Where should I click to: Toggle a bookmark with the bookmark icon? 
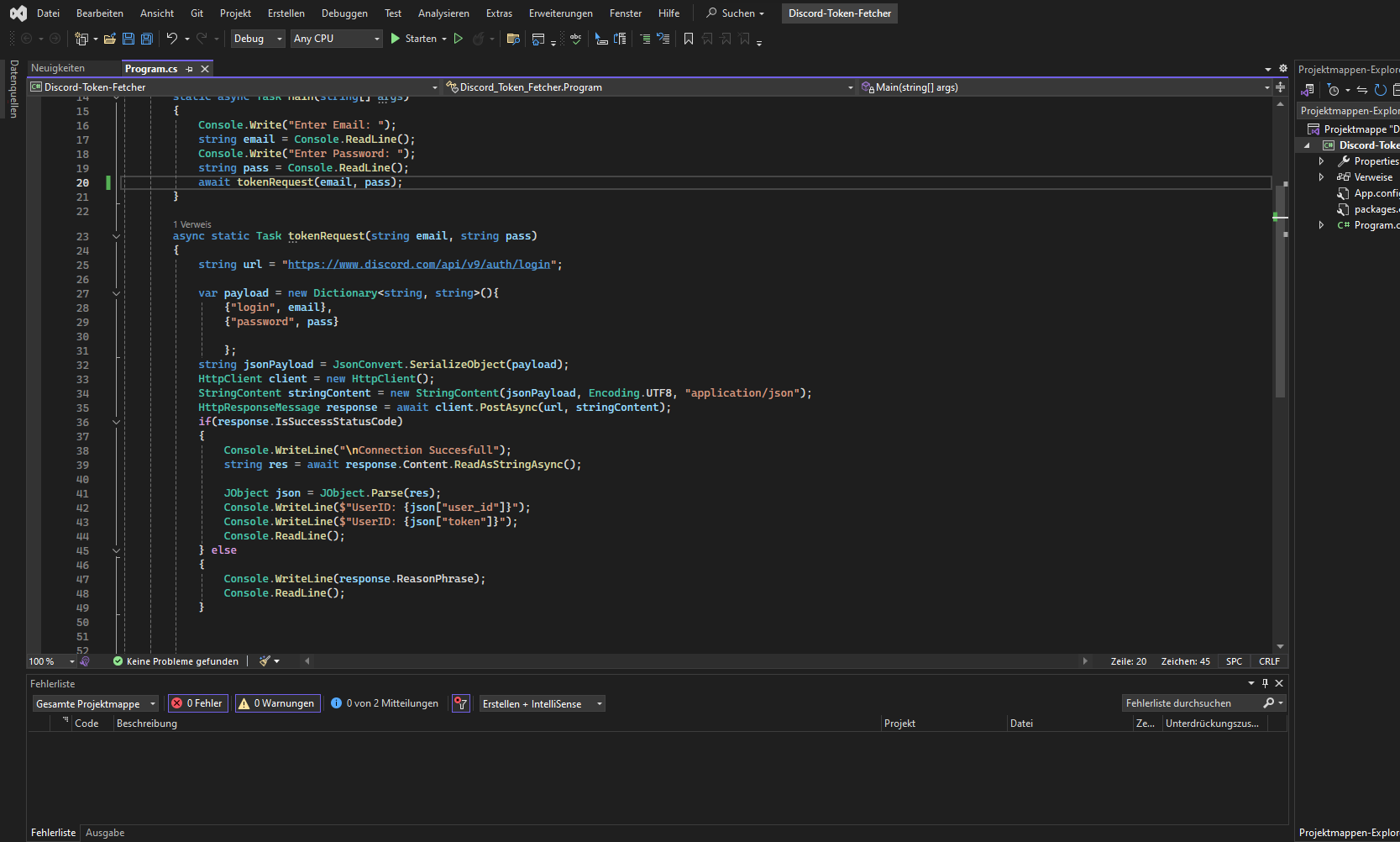point(689,39)
